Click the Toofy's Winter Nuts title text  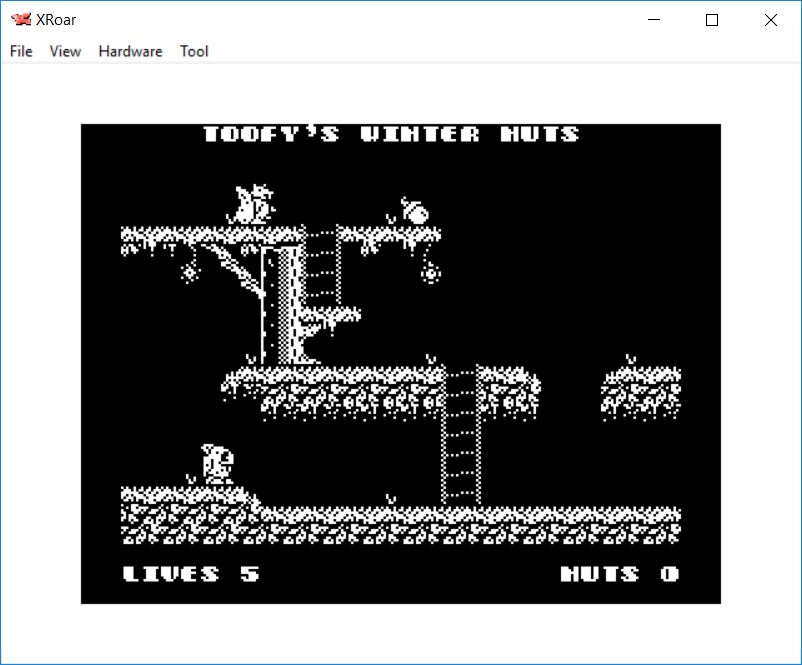391,134
